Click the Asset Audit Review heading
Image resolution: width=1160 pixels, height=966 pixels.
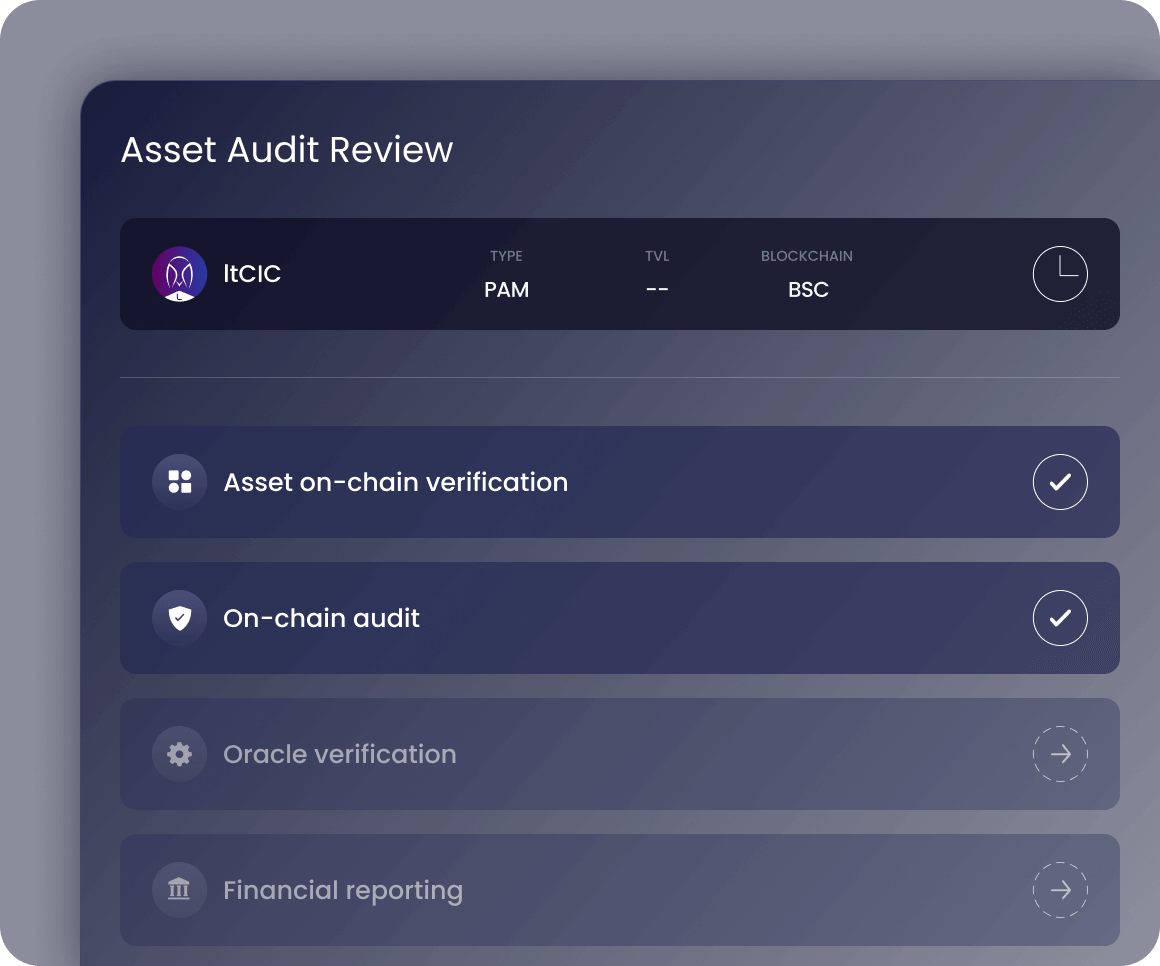point(287,150)
